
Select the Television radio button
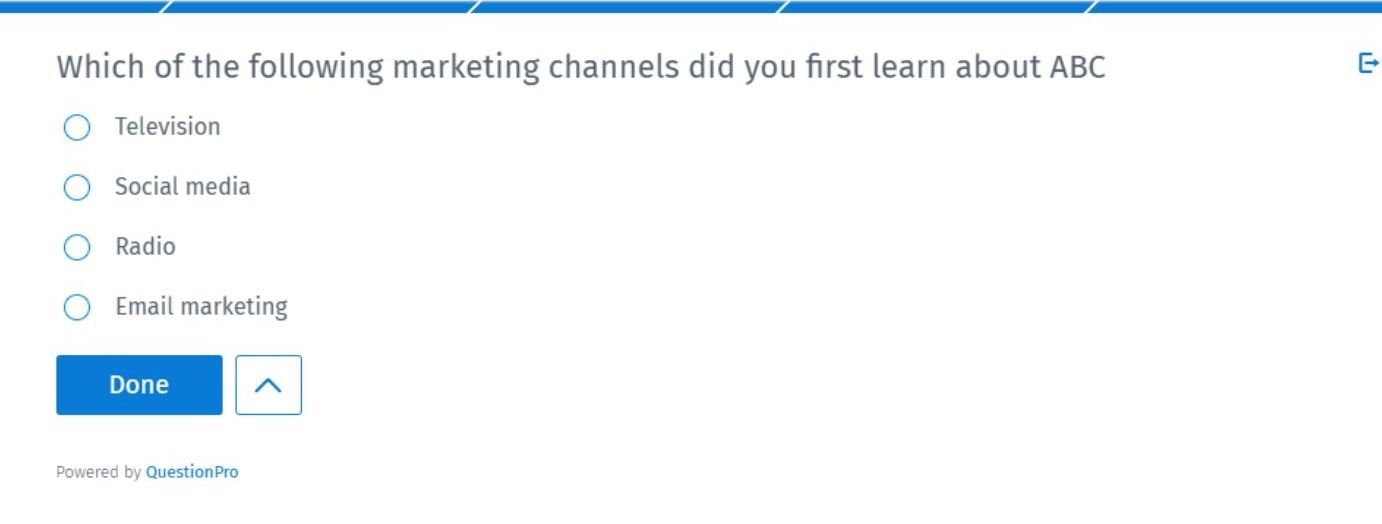pyautogui.click(x=77, y=128)
